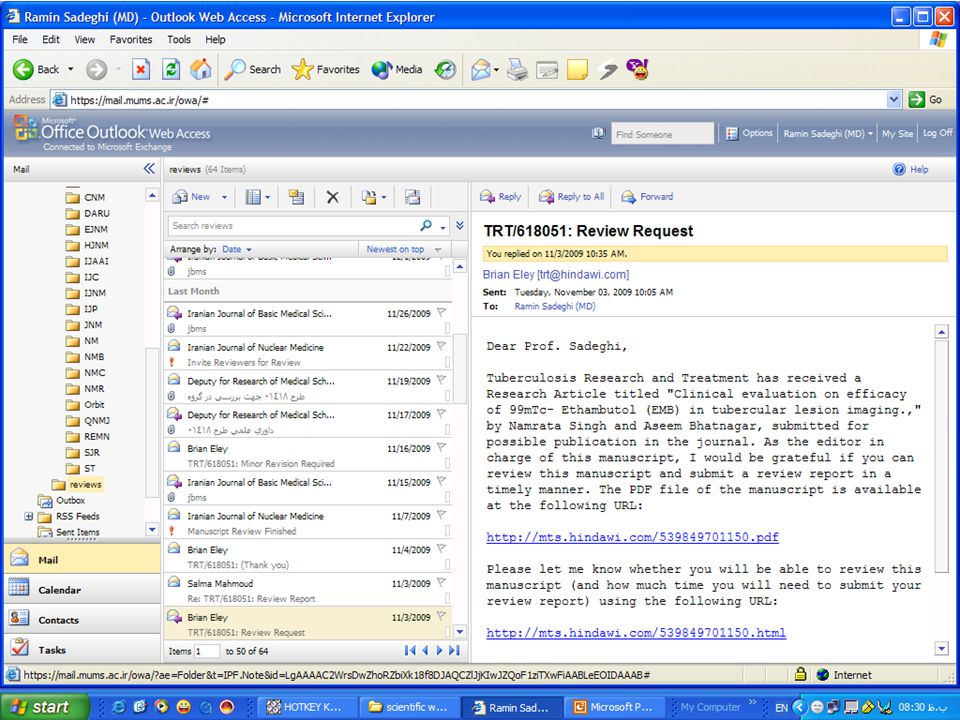The image size is (960, 720).
Task: Click the Check Messages toolbar icon
Action: coord(413,197)
